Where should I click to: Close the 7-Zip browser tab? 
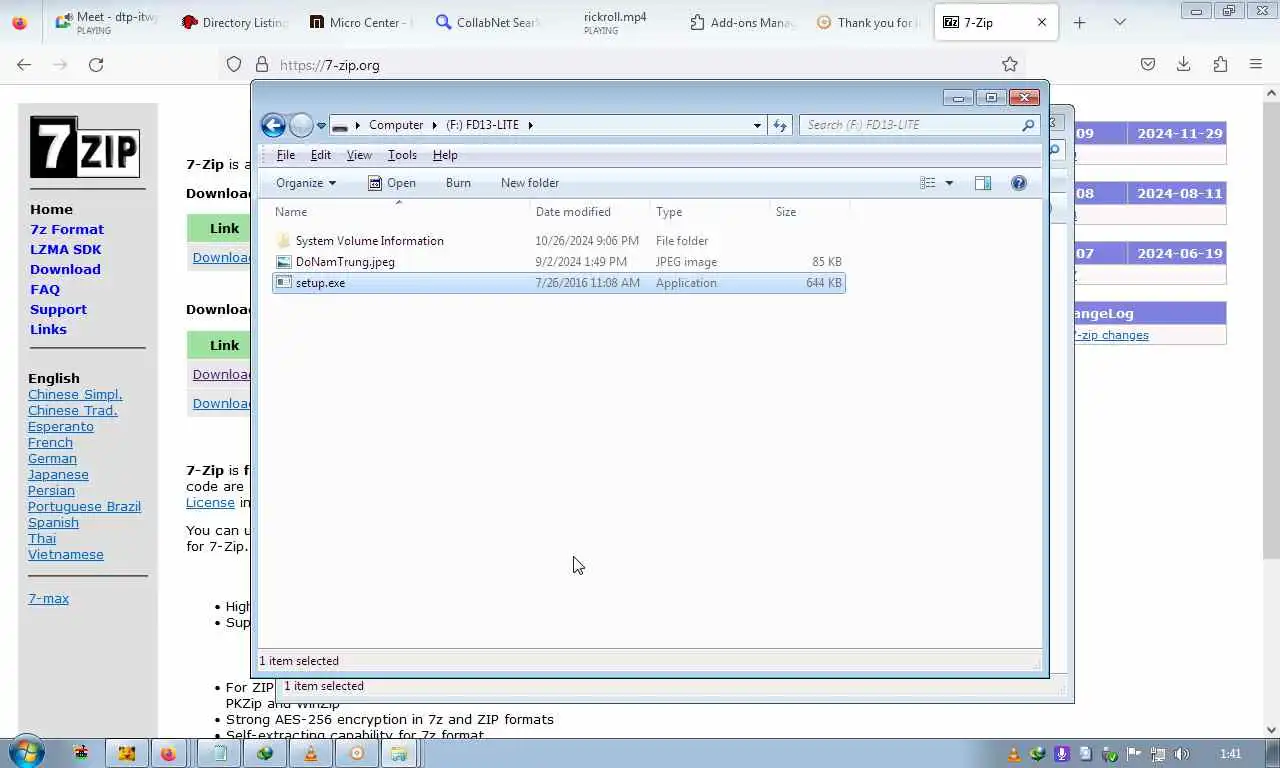pyautogui.click(x=1042, y=22)
